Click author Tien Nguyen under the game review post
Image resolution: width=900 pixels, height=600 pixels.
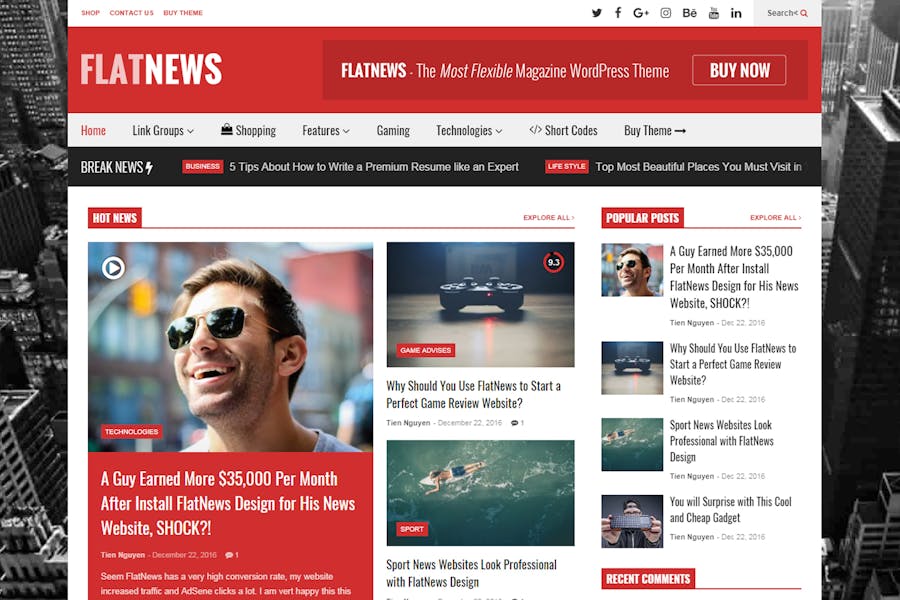(x=408, y=423)
